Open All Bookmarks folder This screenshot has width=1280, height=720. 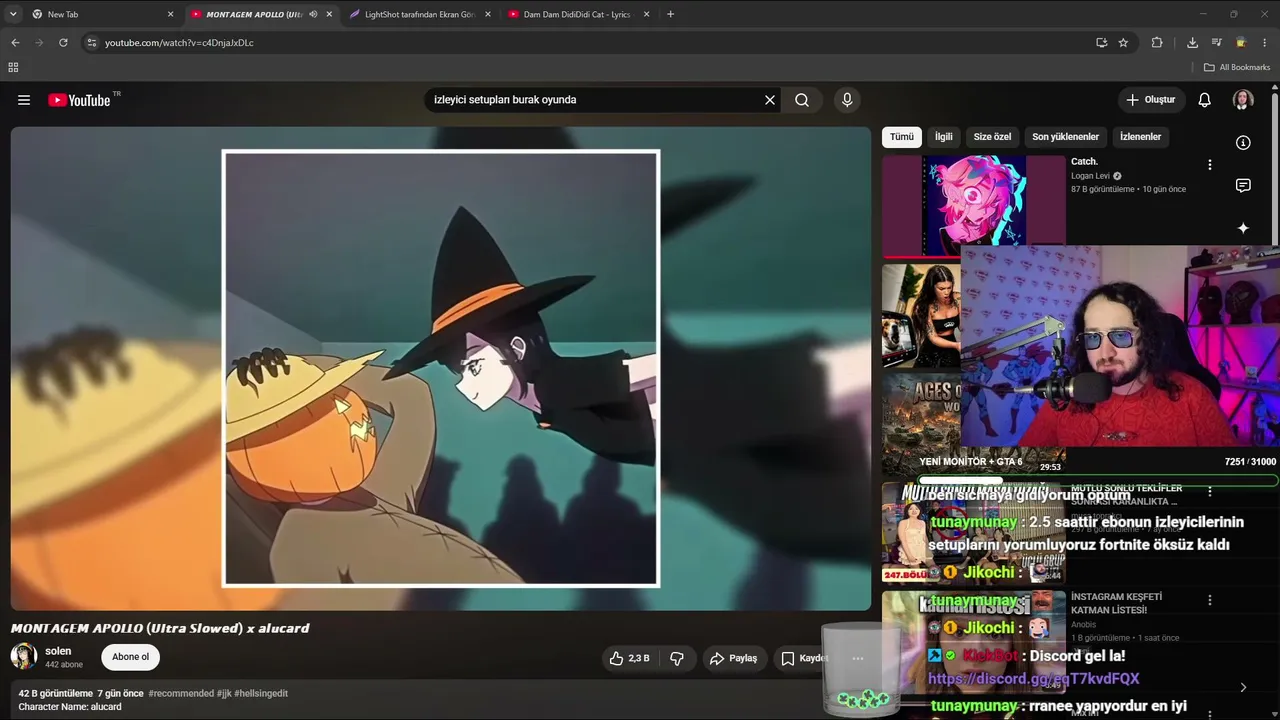pos(1237,67)
